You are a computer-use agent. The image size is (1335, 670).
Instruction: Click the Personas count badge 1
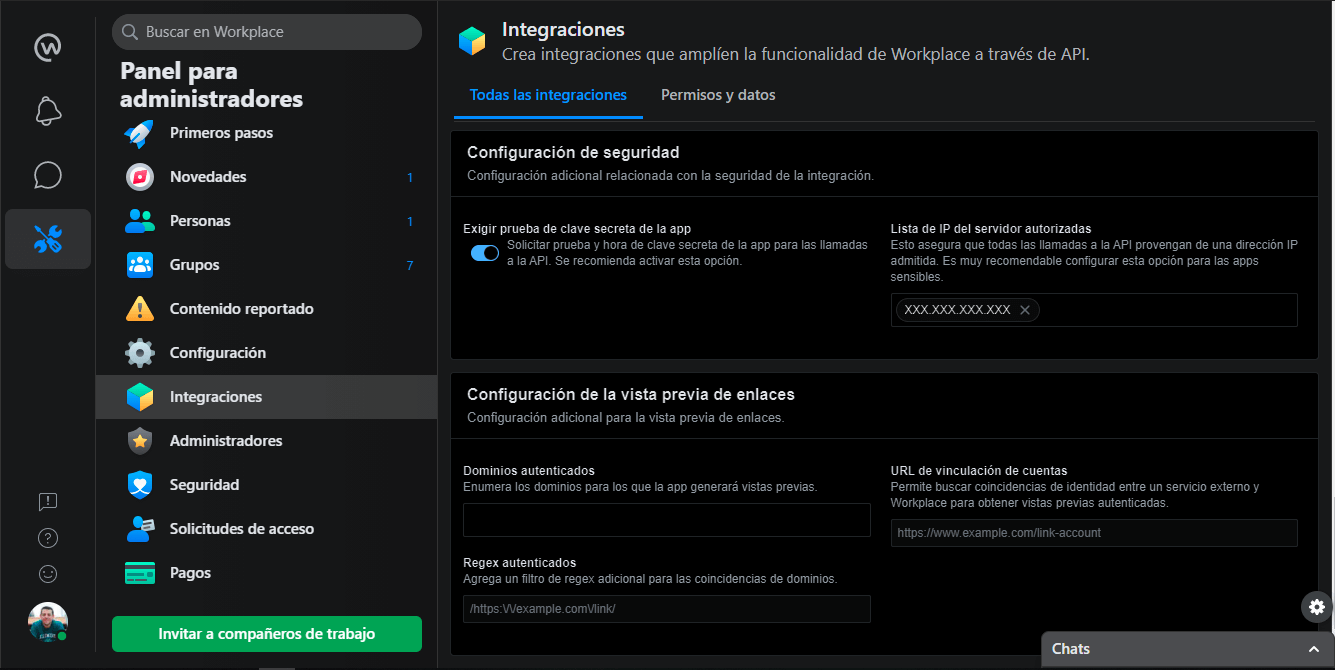[x=410, y=221]
